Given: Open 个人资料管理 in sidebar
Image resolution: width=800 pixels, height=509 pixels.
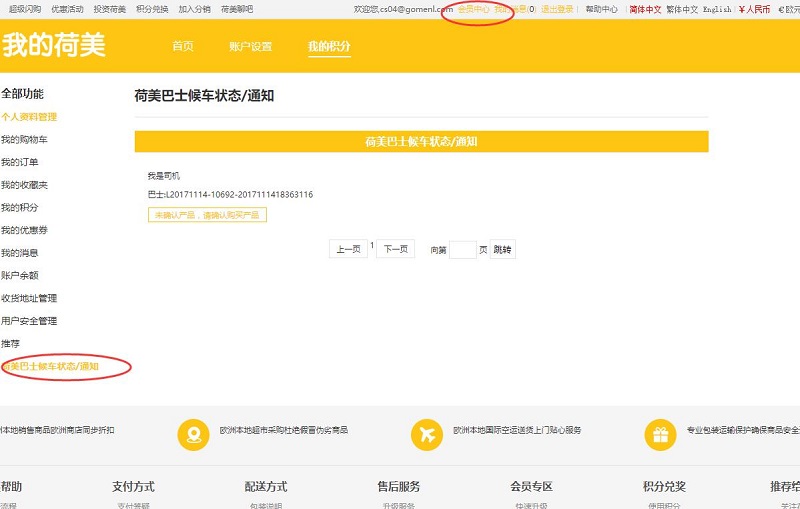Looking at the screenshot, I should [29, 117].
